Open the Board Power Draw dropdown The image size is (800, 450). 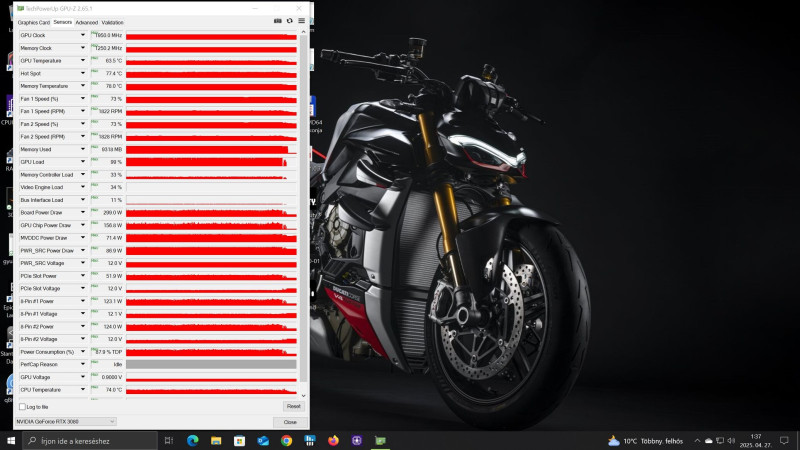pyautogui.click(x=83, y=212)
